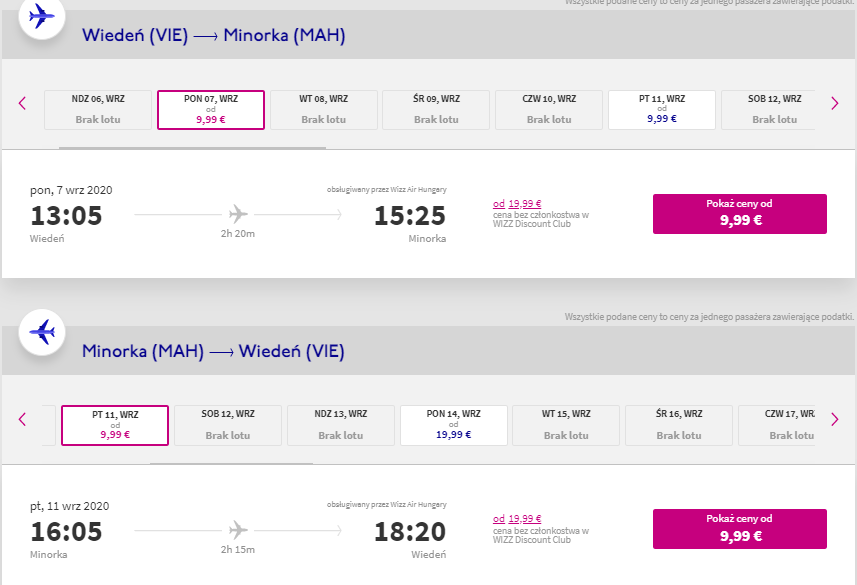Show later return dates with right arrow
The height and width of the screenshot is (585, 857).
point(835,419)
